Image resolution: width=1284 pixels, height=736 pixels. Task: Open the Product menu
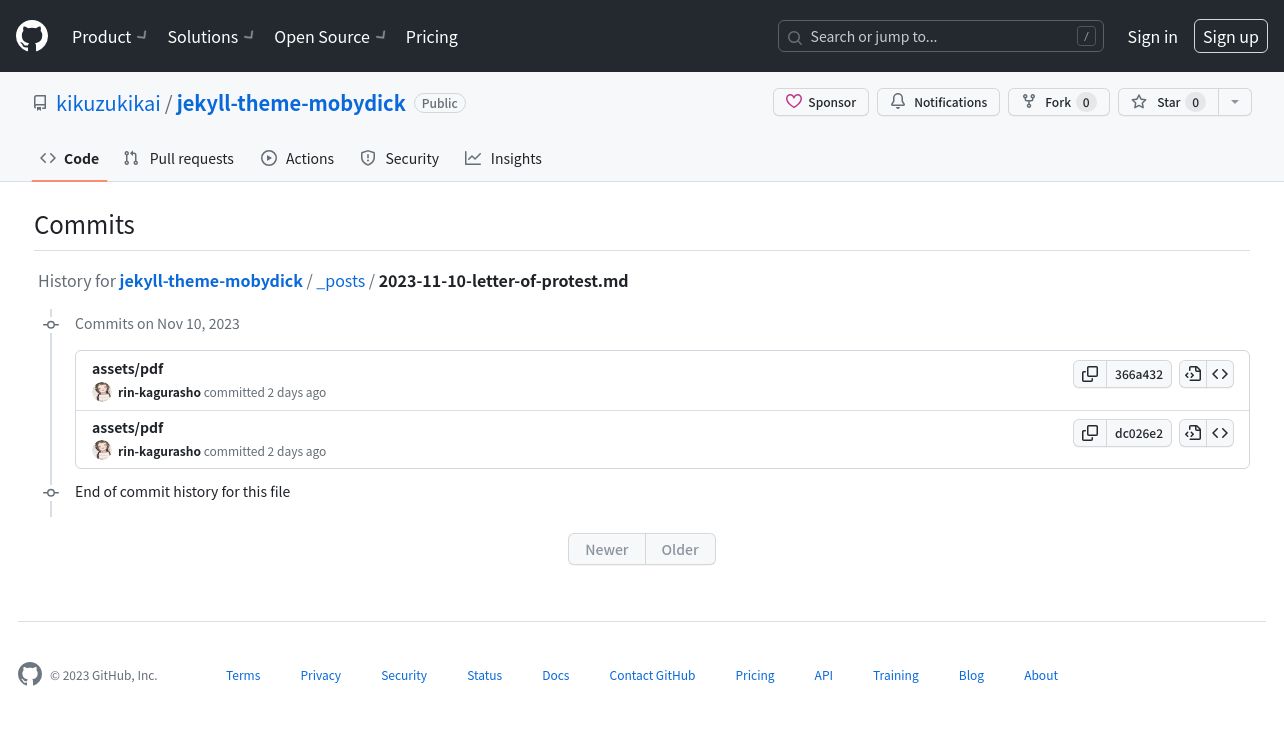109,36
